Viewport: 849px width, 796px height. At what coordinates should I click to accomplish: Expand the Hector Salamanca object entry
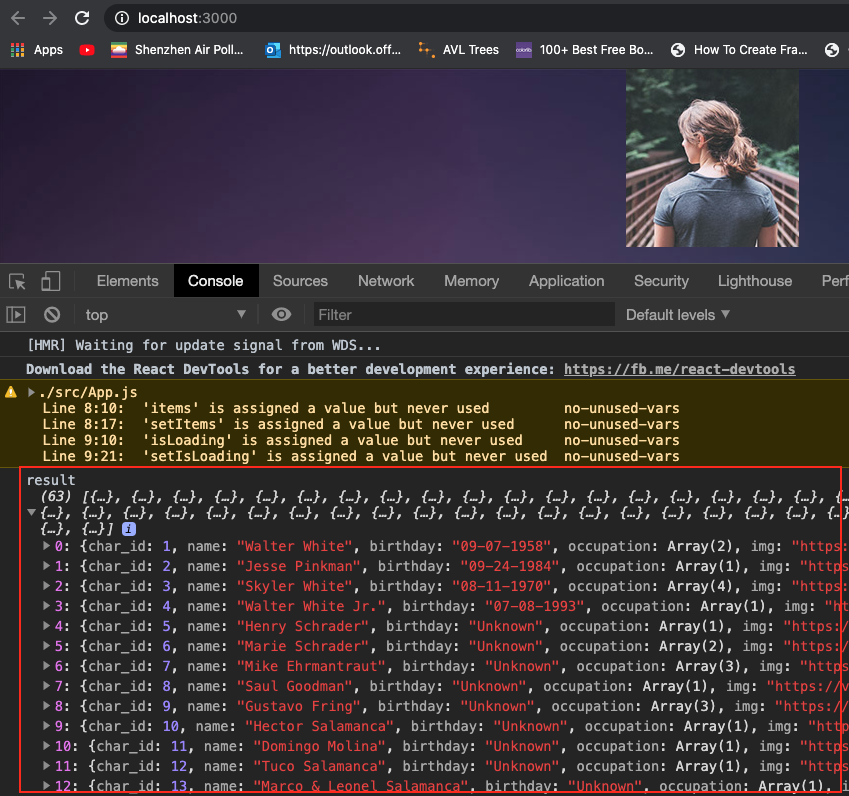pos(47,726)
